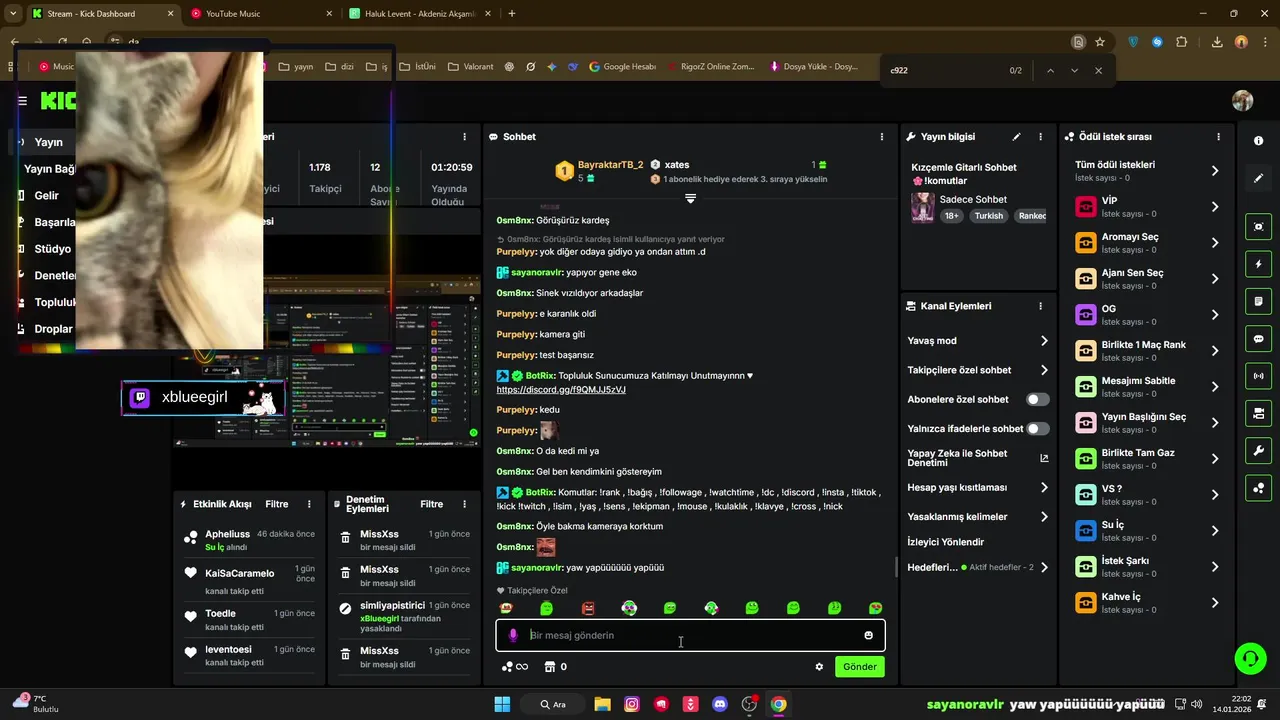
Task: Switch to the YouTube Music tab
Action: click(x=261, y=14)
